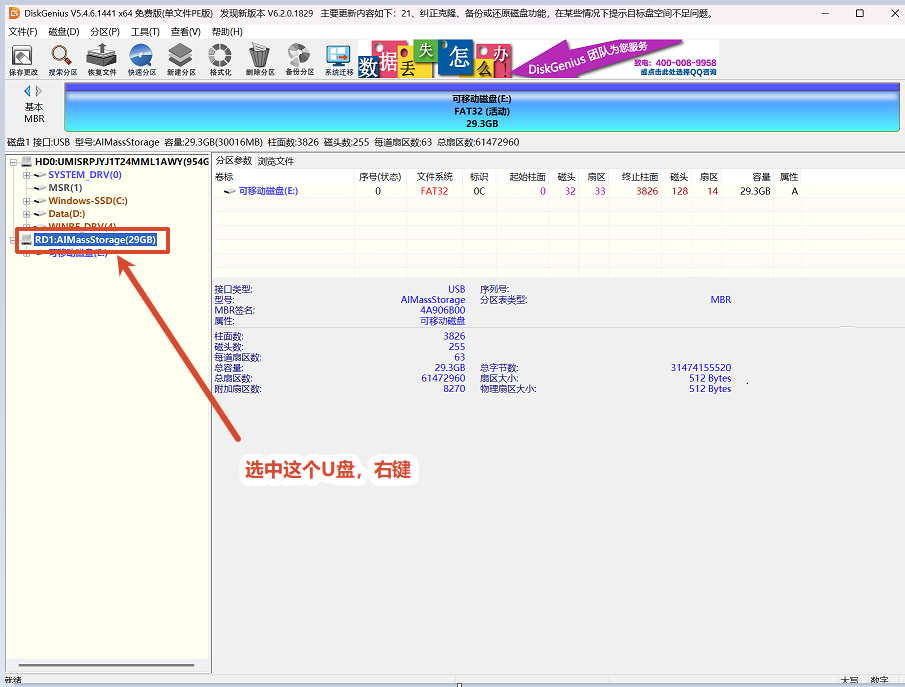This screenshot has width=905, height=687.
Task: Click the 基本 MBR disk type label
Action: (34, 113)
